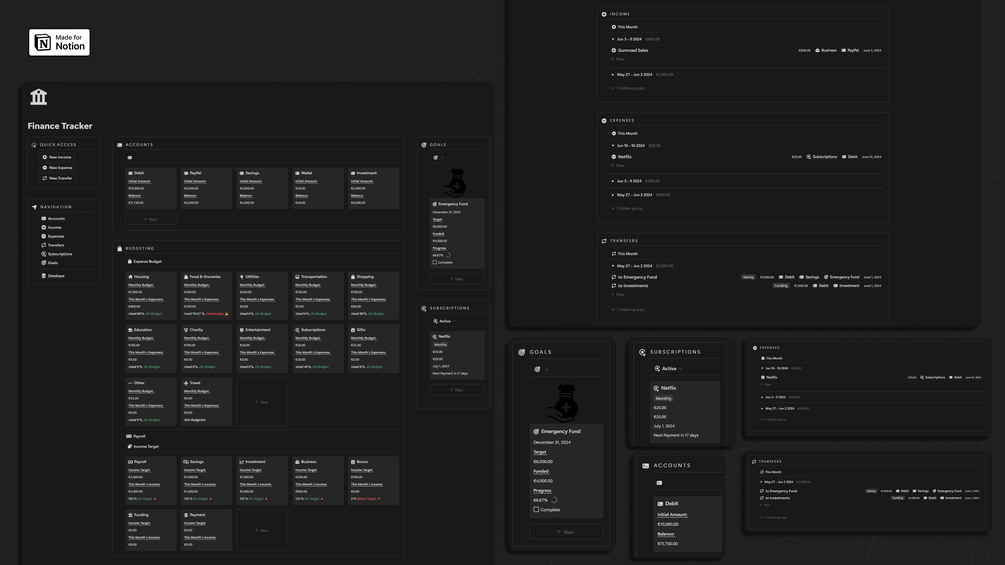This screenshot has width=1005, height=565.
Task: Click the Transportation budget card icon
Action: 297,277
